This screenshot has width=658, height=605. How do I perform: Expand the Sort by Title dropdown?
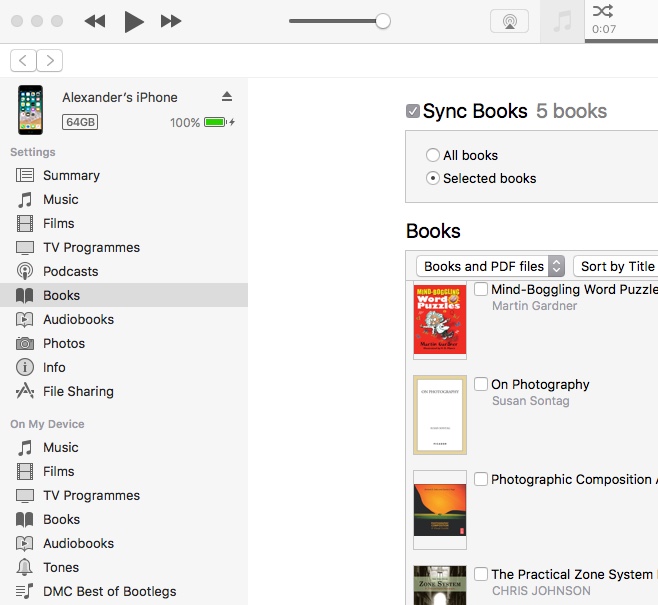tap(616, 266)
